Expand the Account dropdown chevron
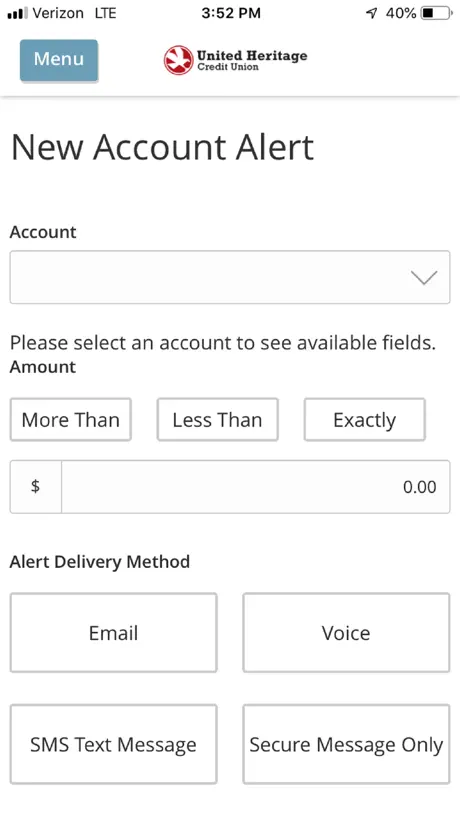Viewport: 460px width, 818px height. (x=423, y=278)
